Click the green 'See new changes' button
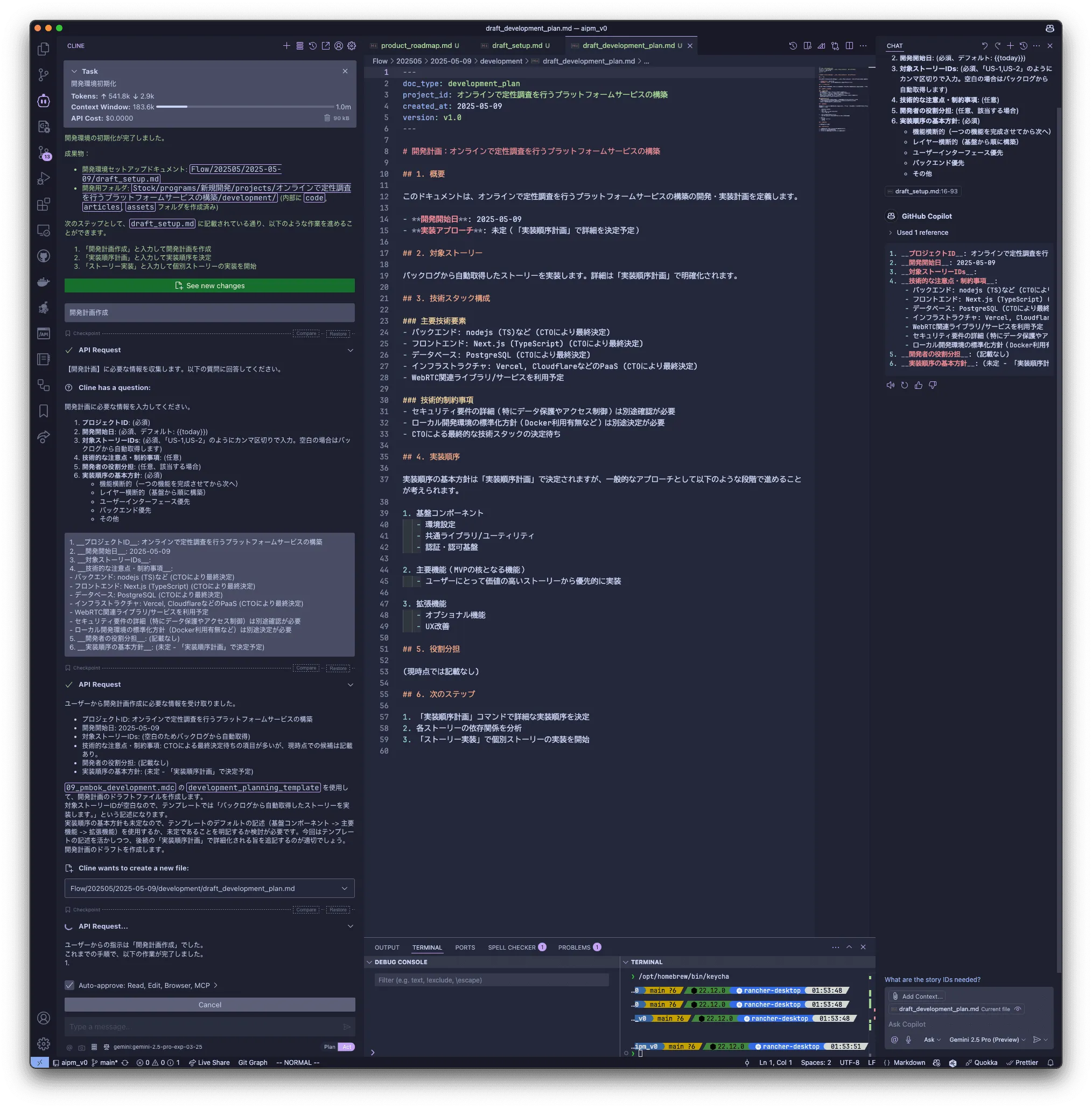Image resolution: width=1092 pixels, height=1108 pixels. click(209, 285)
